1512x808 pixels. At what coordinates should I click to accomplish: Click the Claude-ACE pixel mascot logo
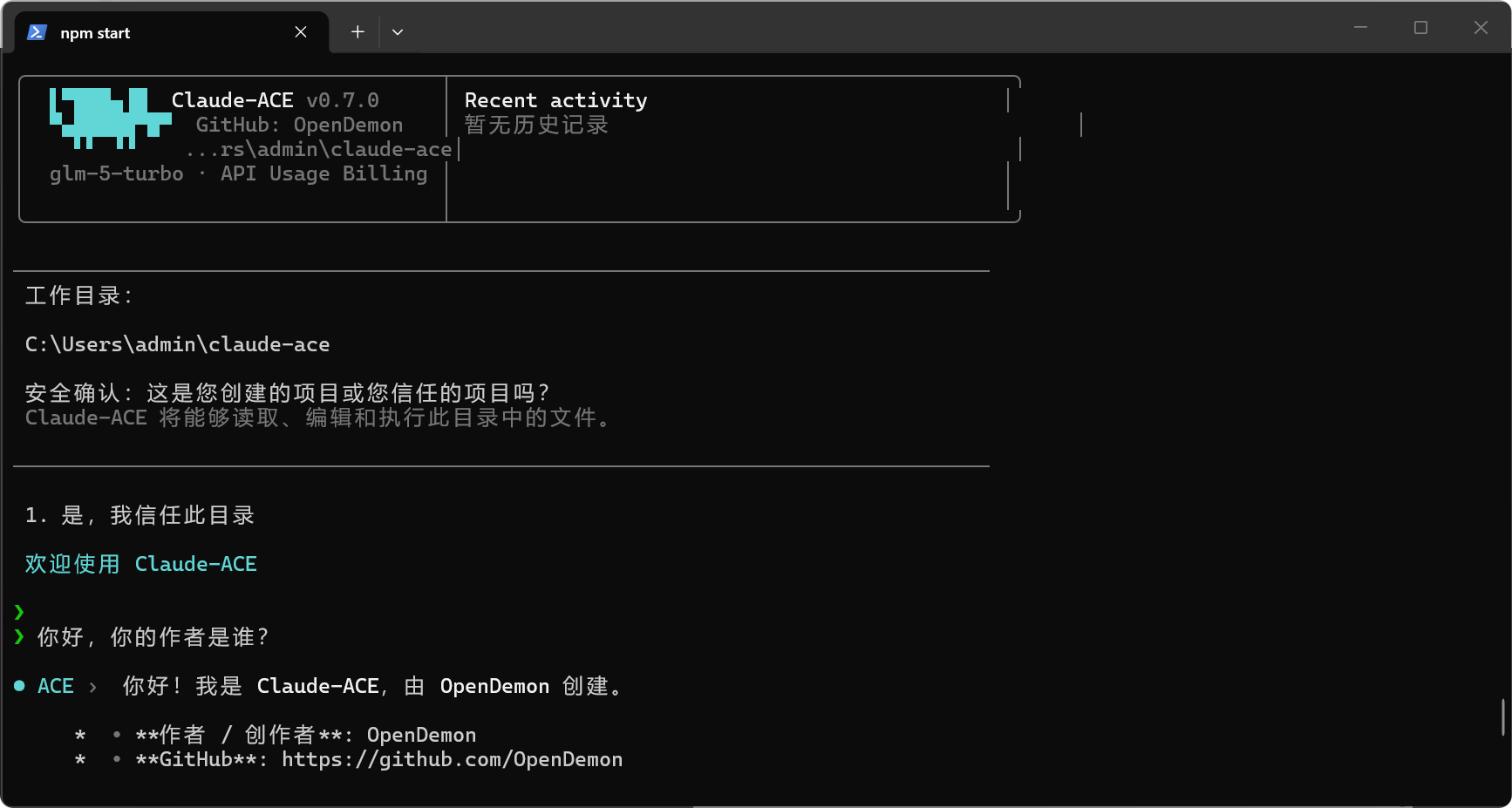click(x=110, y=118)
